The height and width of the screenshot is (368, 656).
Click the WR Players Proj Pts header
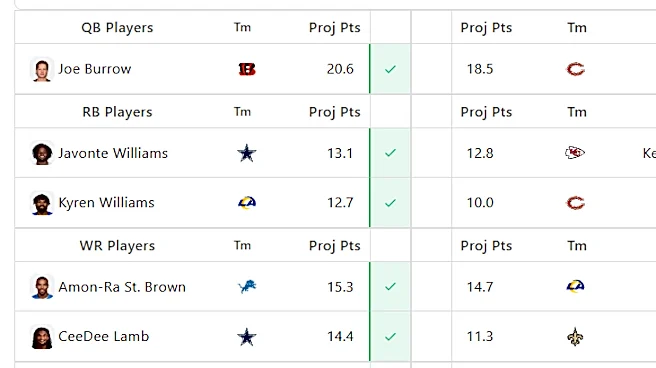click(x=335, y=246)
